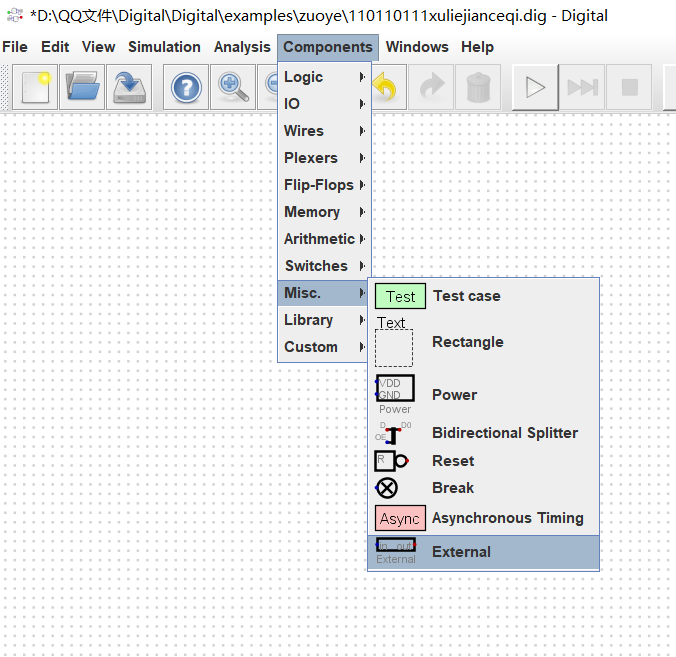Choose the Reset label
Screen dimensions: 676x657
[x=453, y=461]
